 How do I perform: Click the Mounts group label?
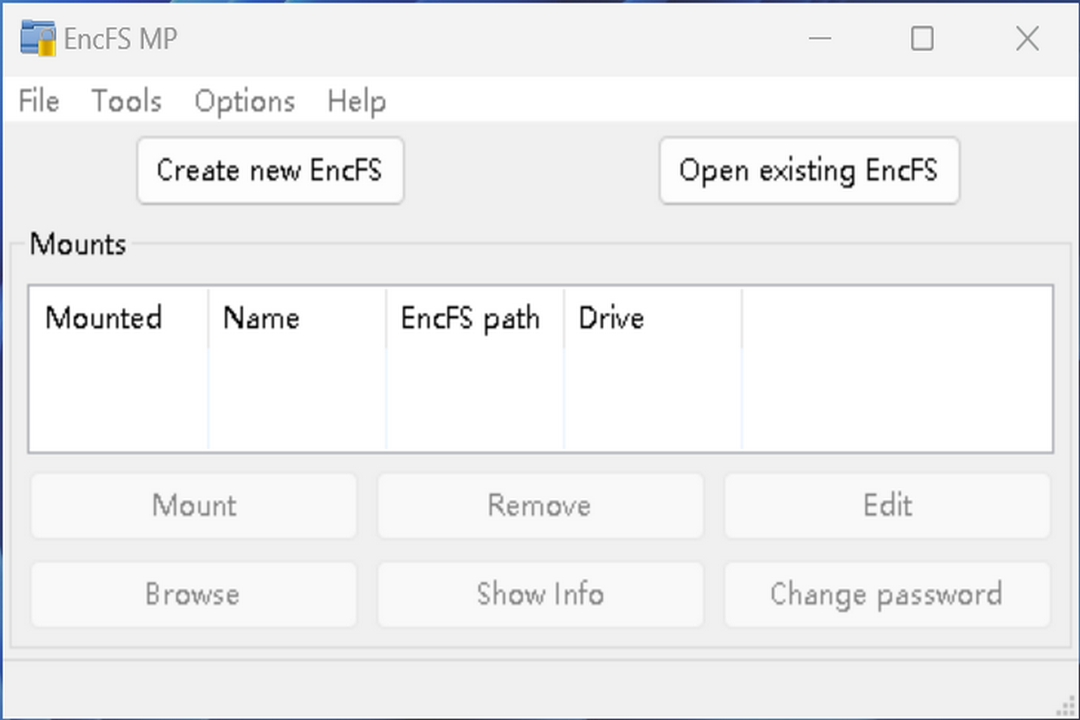(x=77, y=244)
